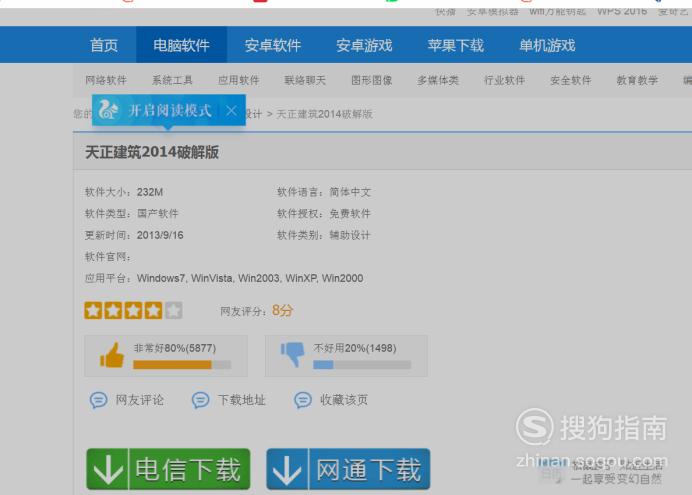Open the 多媒体类 subcategory
The image size is (692, 495).
[x=438, y=80]
